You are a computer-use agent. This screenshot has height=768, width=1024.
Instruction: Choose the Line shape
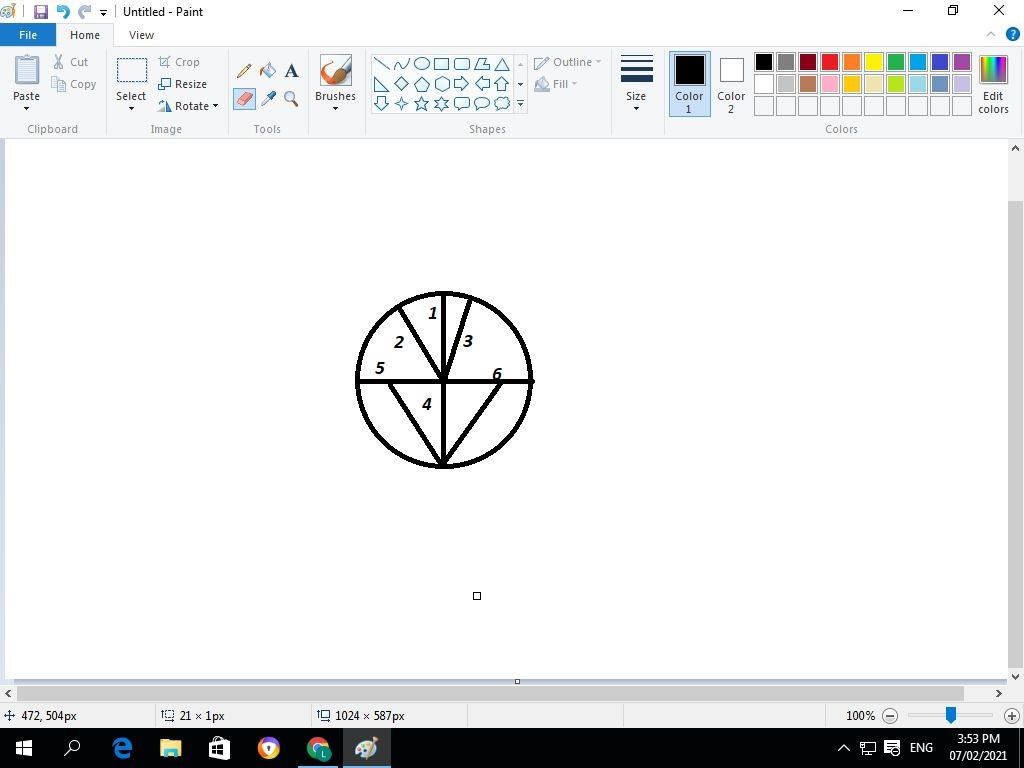click(381, 64)
